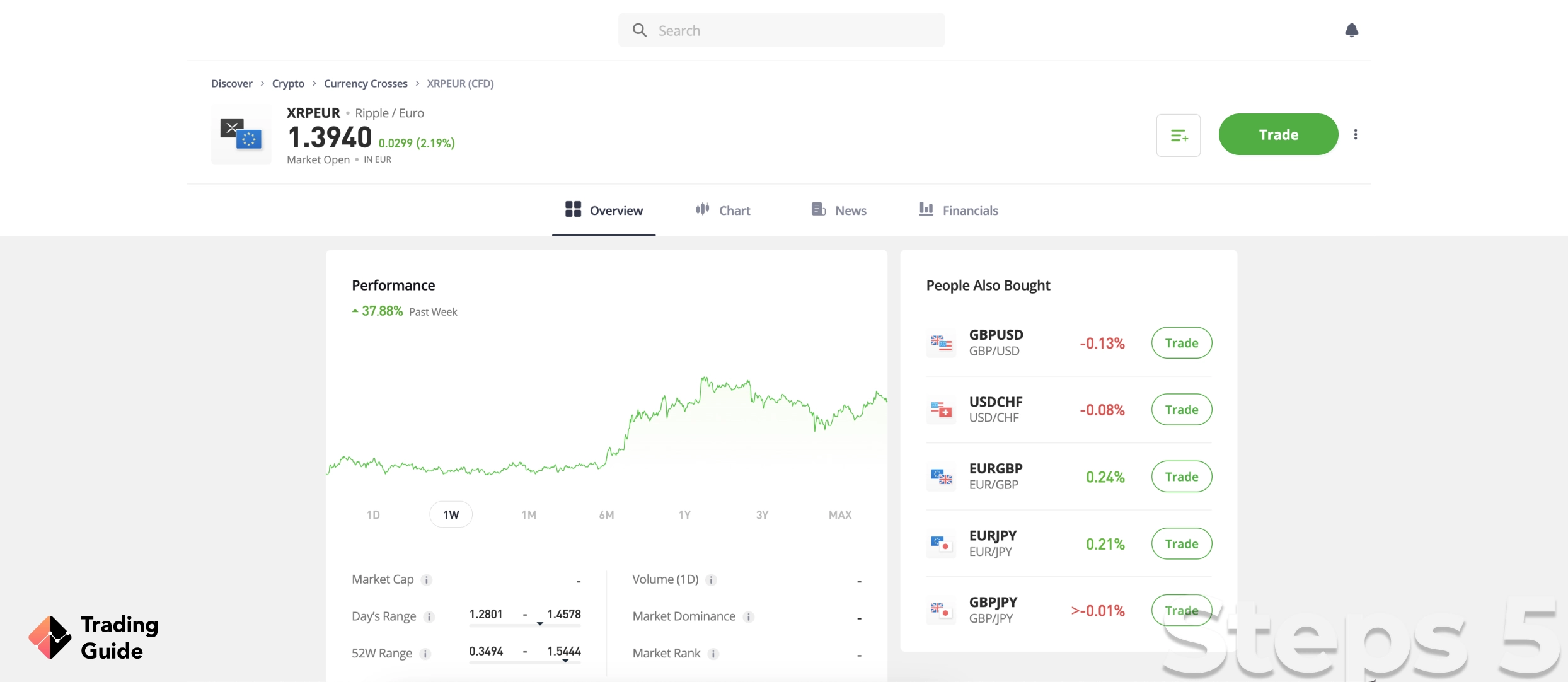Screen dimensions: 1568x682
Task: Click Trade button for USDCHF
Action: (x=1182, y=410)
